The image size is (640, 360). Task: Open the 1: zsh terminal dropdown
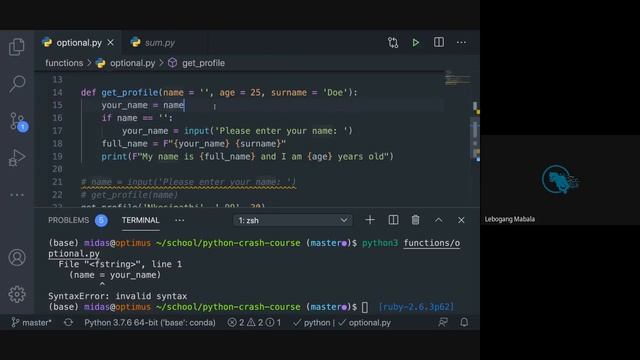coord(293,220)
